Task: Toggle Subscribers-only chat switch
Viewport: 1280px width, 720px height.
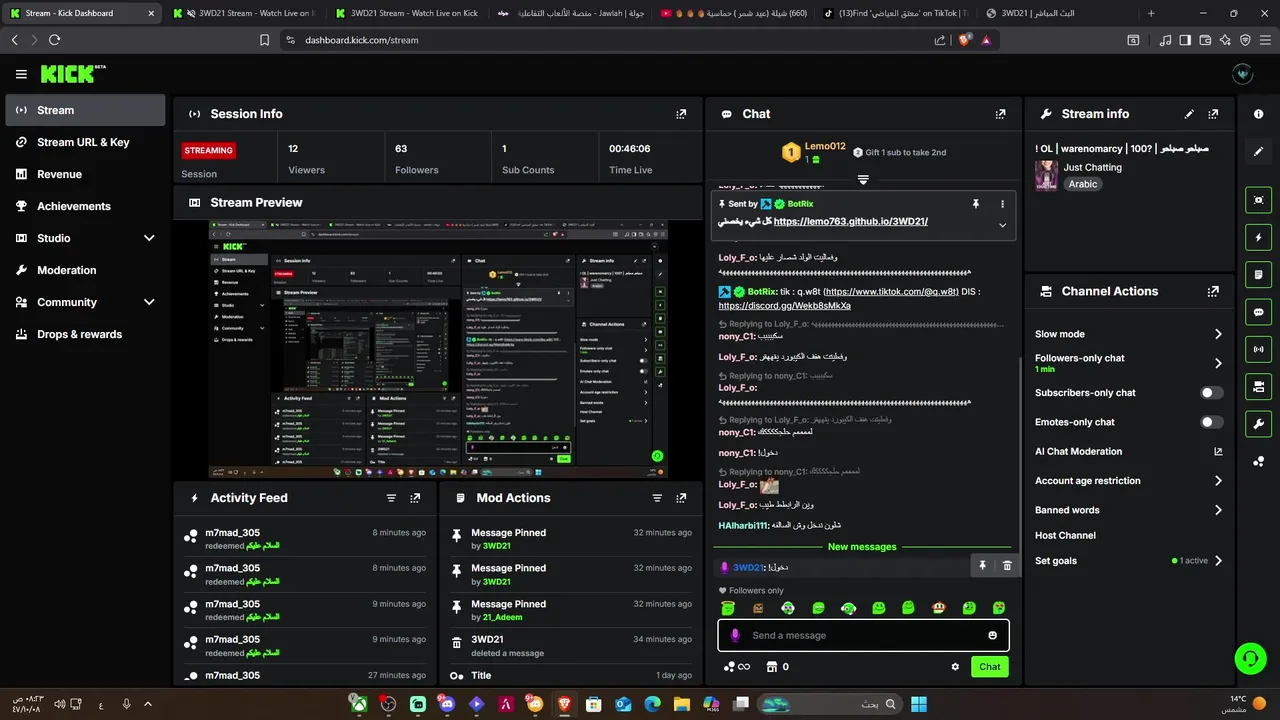Action: 1211,393
